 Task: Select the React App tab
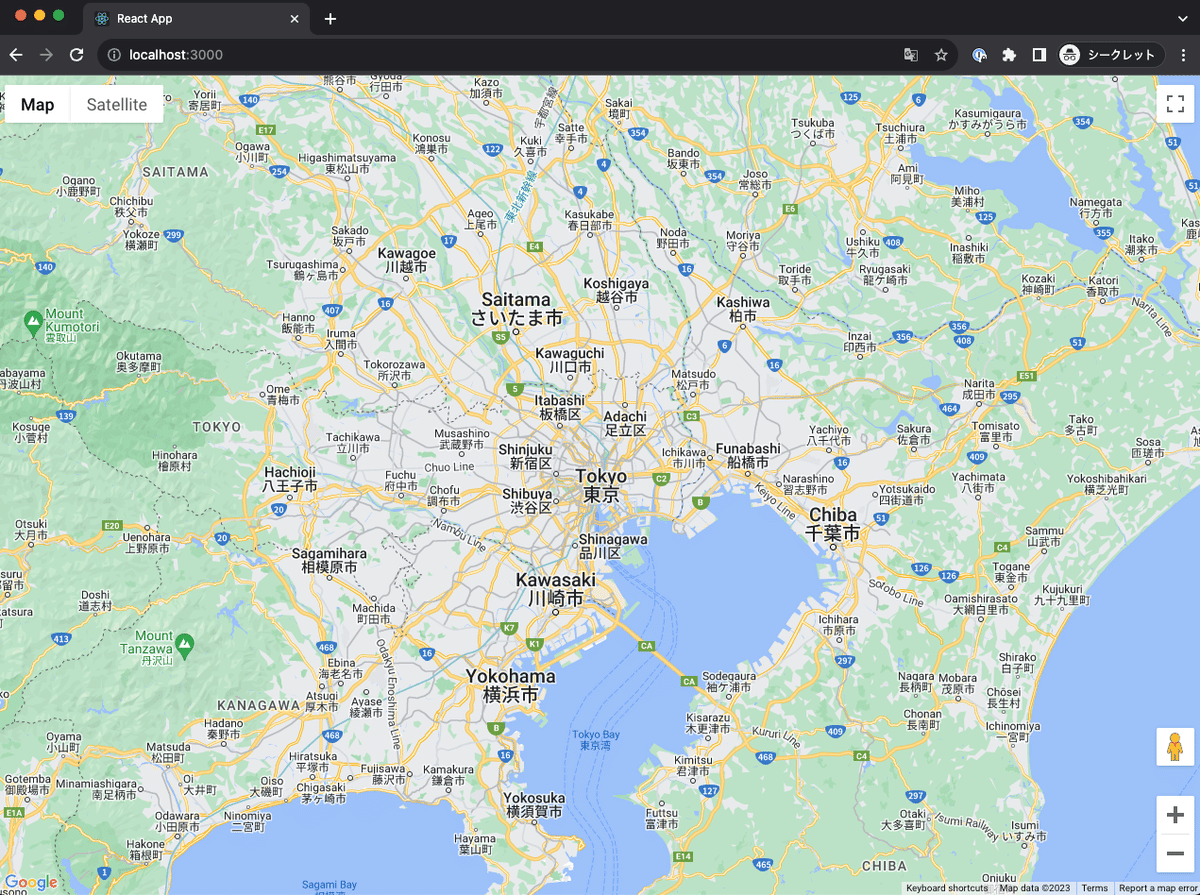coord(197,19)
